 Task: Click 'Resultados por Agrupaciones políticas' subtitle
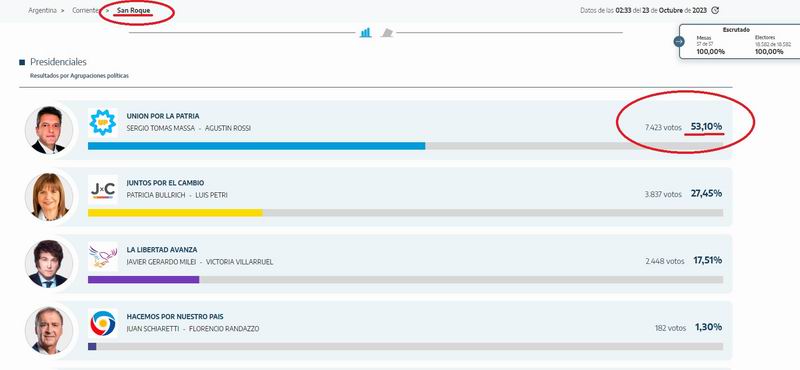80,76
